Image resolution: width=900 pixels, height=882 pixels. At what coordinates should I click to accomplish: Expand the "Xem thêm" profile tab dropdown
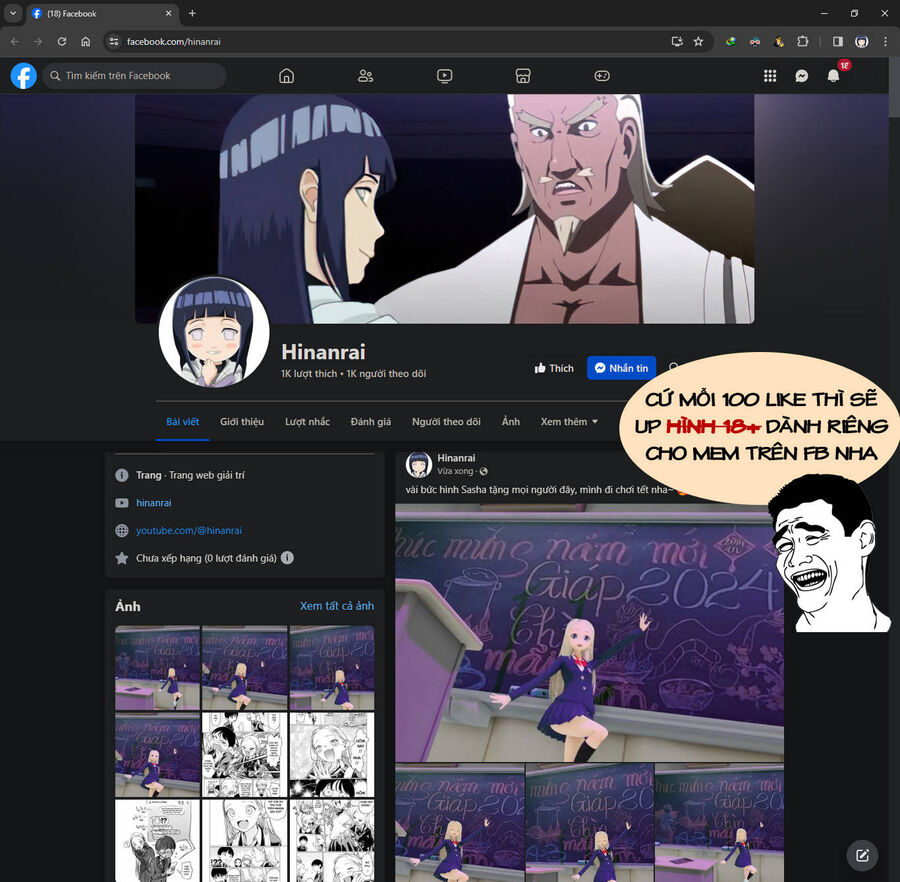(x=568, y=422)
